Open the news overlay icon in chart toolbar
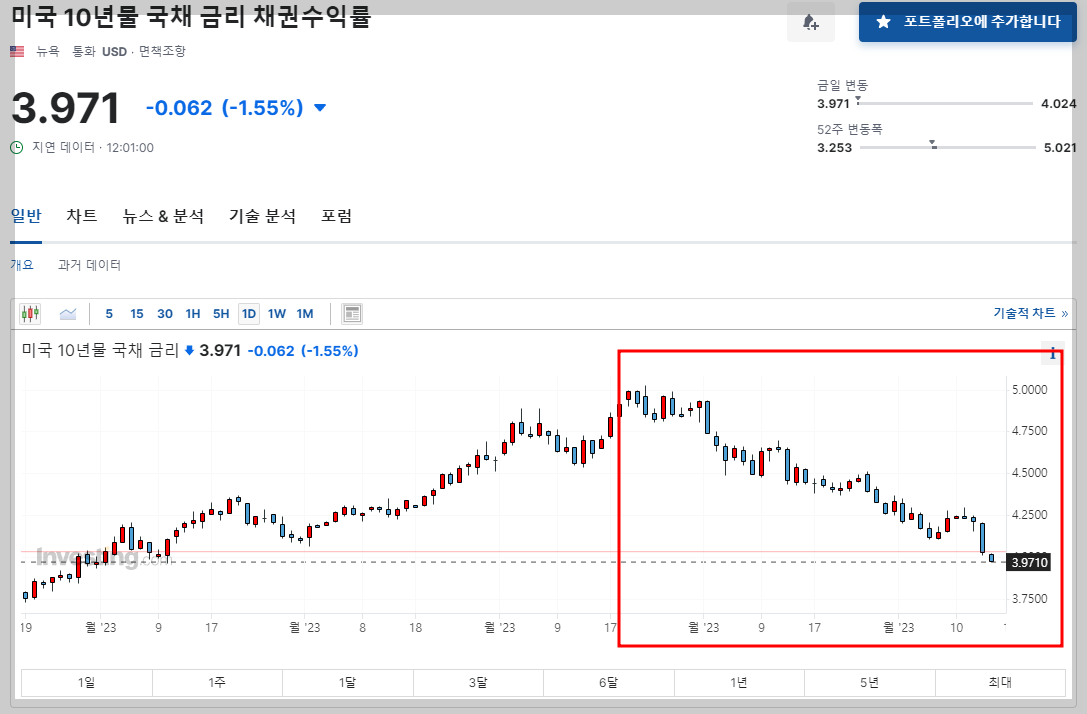The width and height of the screenshot is (1087, 714). pos(352,314)
